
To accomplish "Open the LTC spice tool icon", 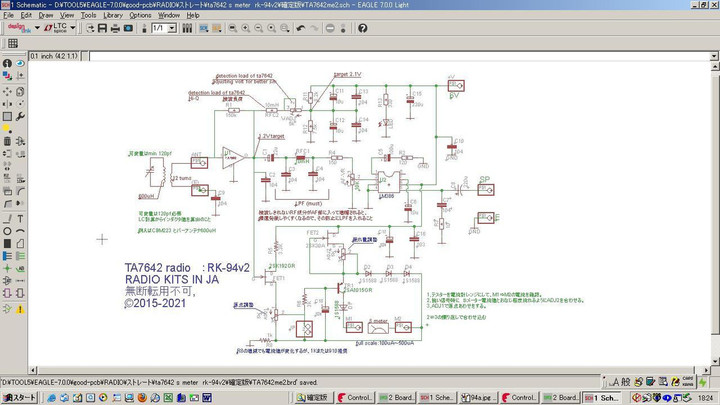I will [56, 28].
